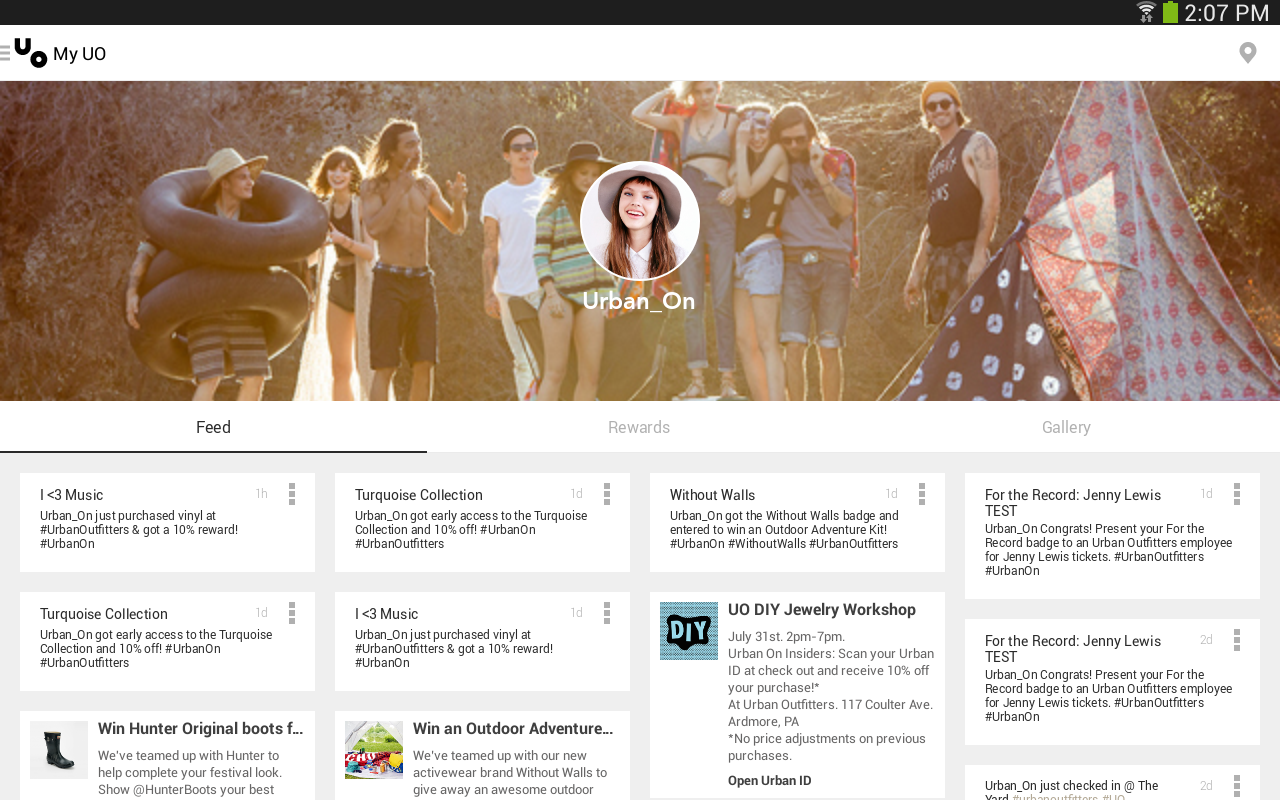
Task: Open overflow menu on 2d Jenny Lewis card
Action: 1237,640
